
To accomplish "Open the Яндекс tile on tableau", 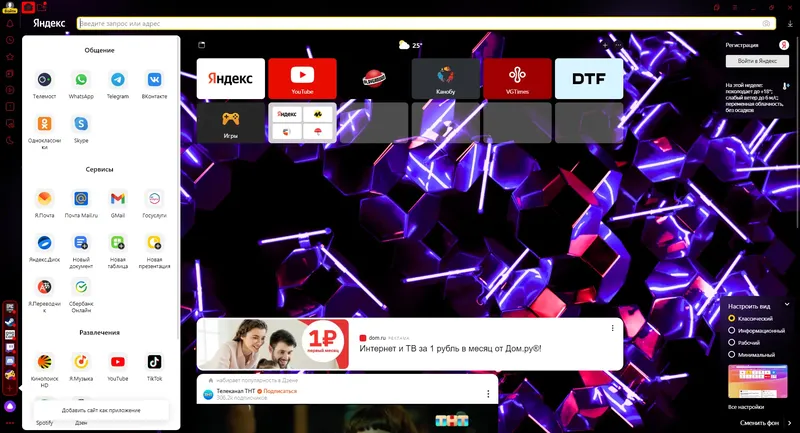I will [231, 79].
